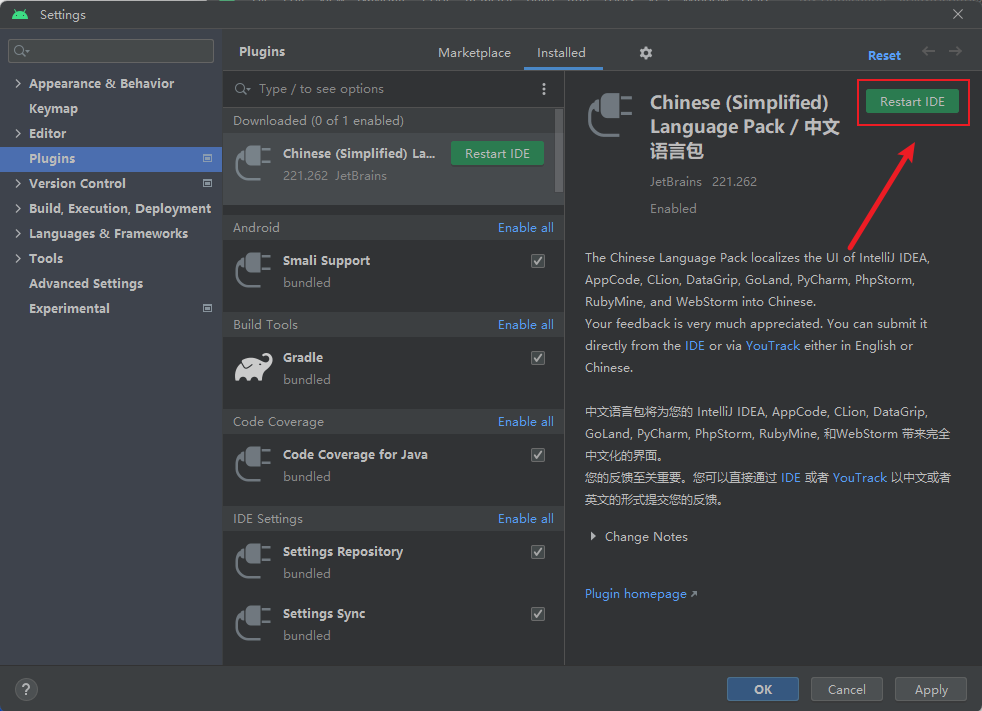Toggle the Settings Sync checkbox
This screenshot has width=982, height=711.
(x=538, y=614)
